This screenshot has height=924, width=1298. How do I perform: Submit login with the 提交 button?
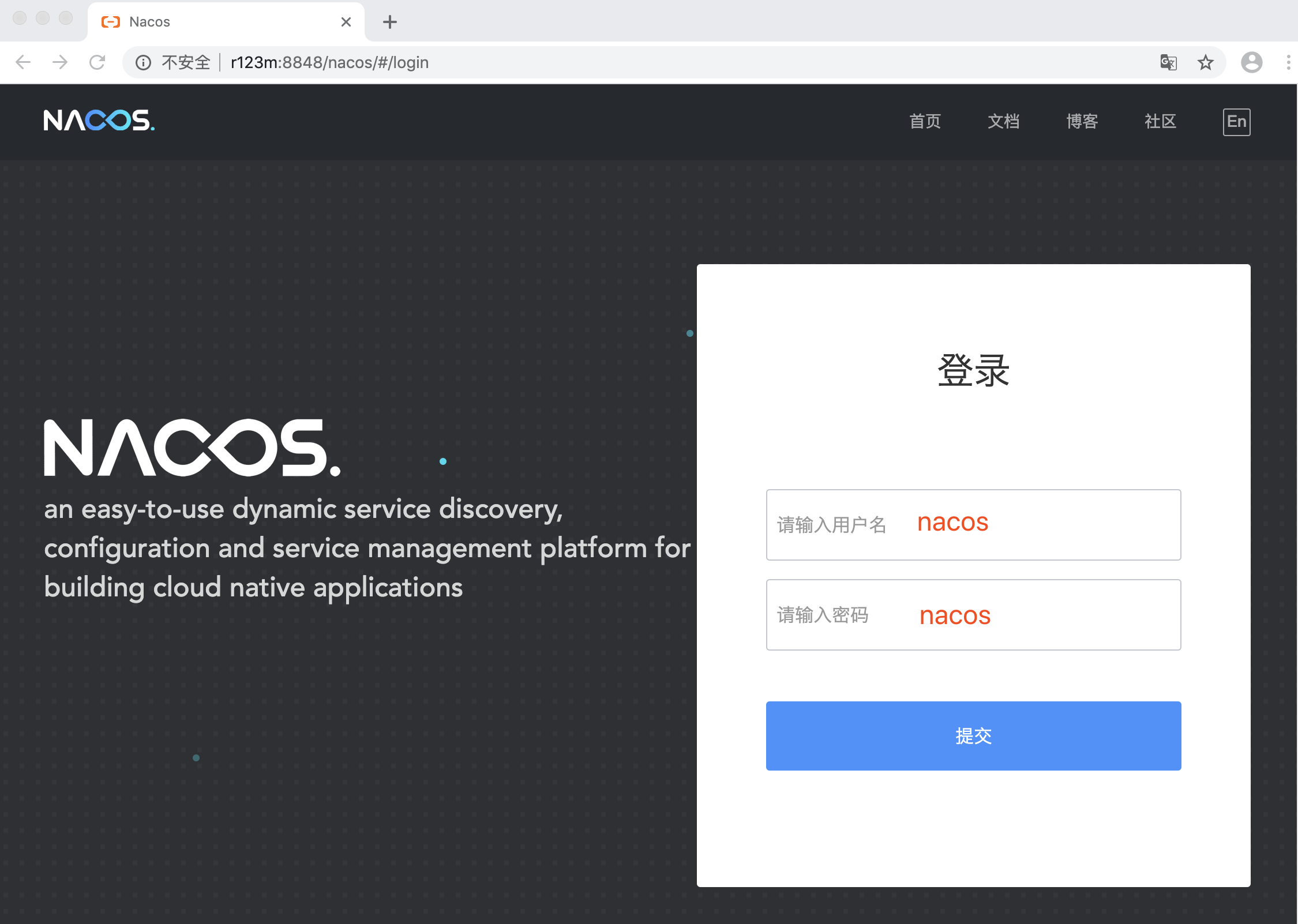(973, 736)
